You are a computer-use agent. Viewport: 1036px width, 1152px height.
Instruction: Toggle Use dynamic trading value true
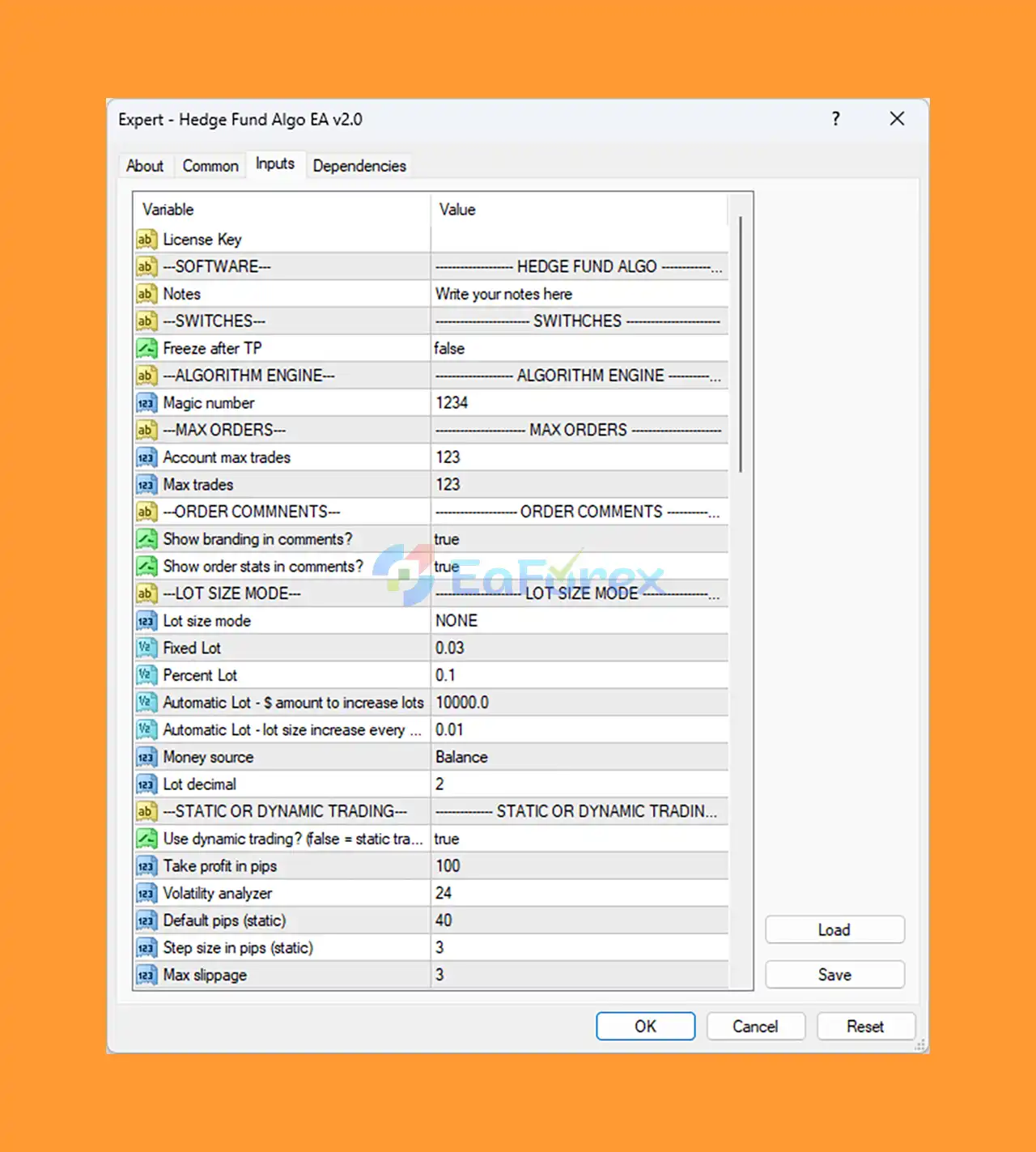tap(580, 839)
